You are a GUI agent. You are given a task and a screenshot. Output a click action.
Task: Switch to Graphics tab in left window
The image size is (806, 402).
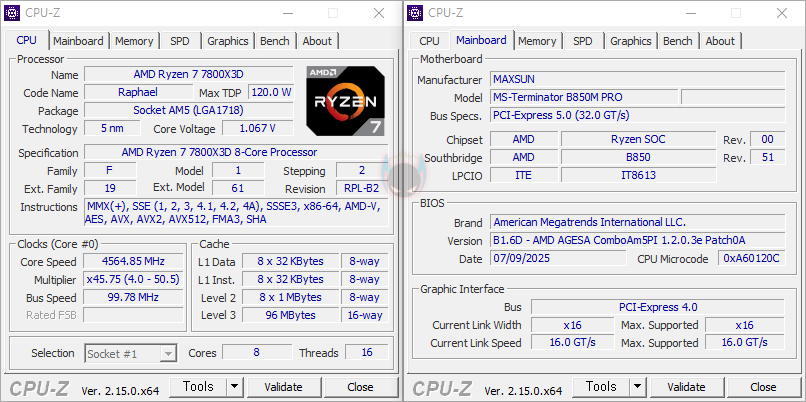[228, 41]
